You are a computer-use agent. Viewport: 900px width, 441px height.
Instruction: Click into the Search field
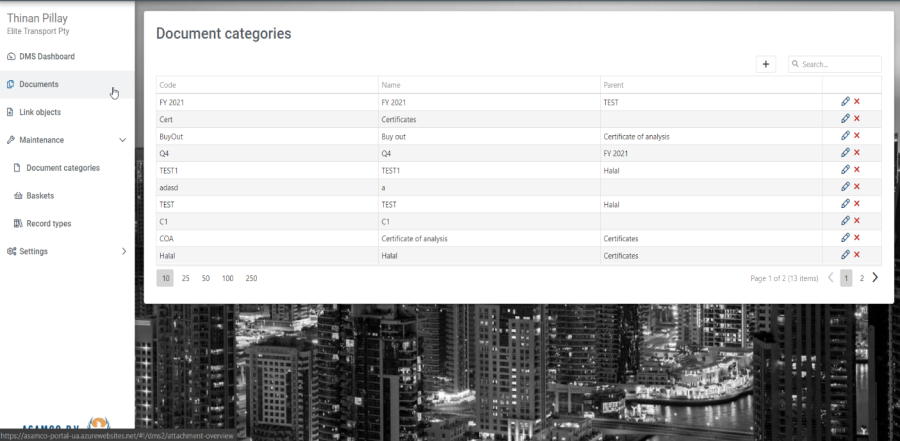pyautogui.click(x=838, y=64)
